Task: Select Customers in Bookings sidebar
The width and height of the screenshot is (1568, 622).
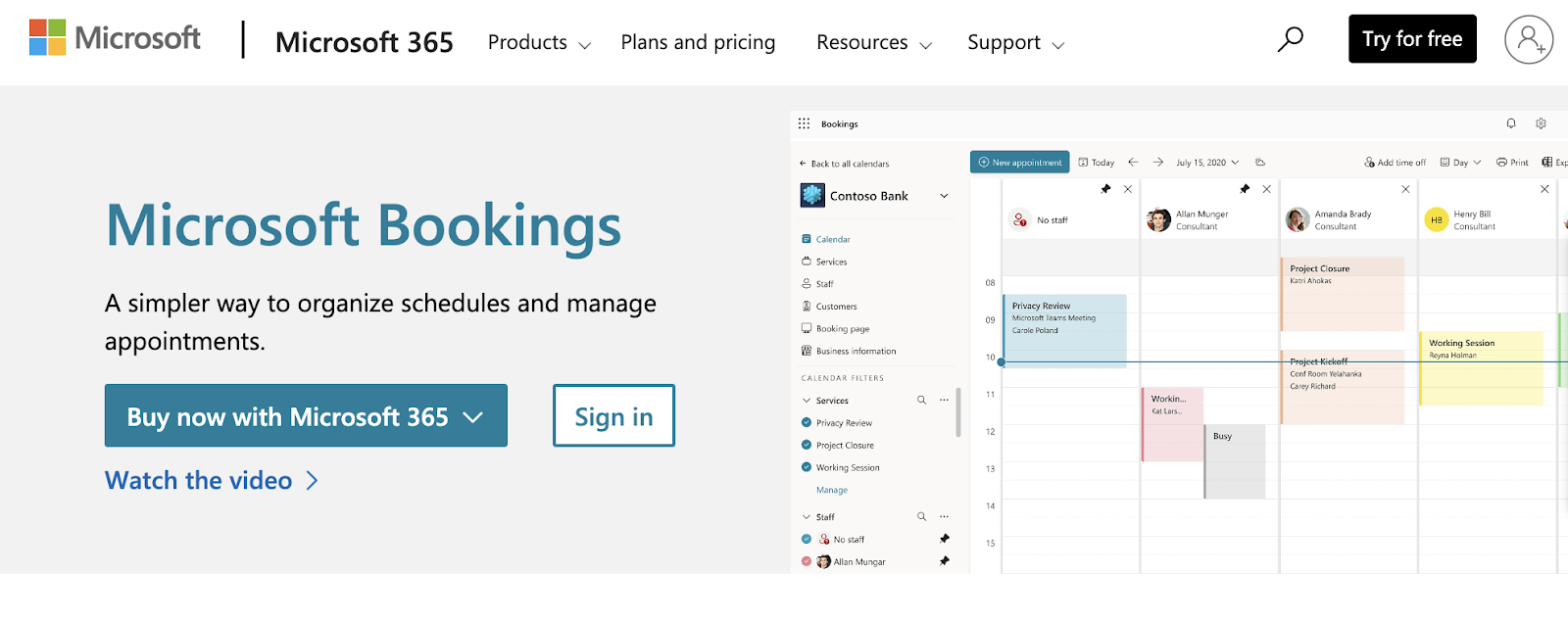Action: (x=829, y=307)
